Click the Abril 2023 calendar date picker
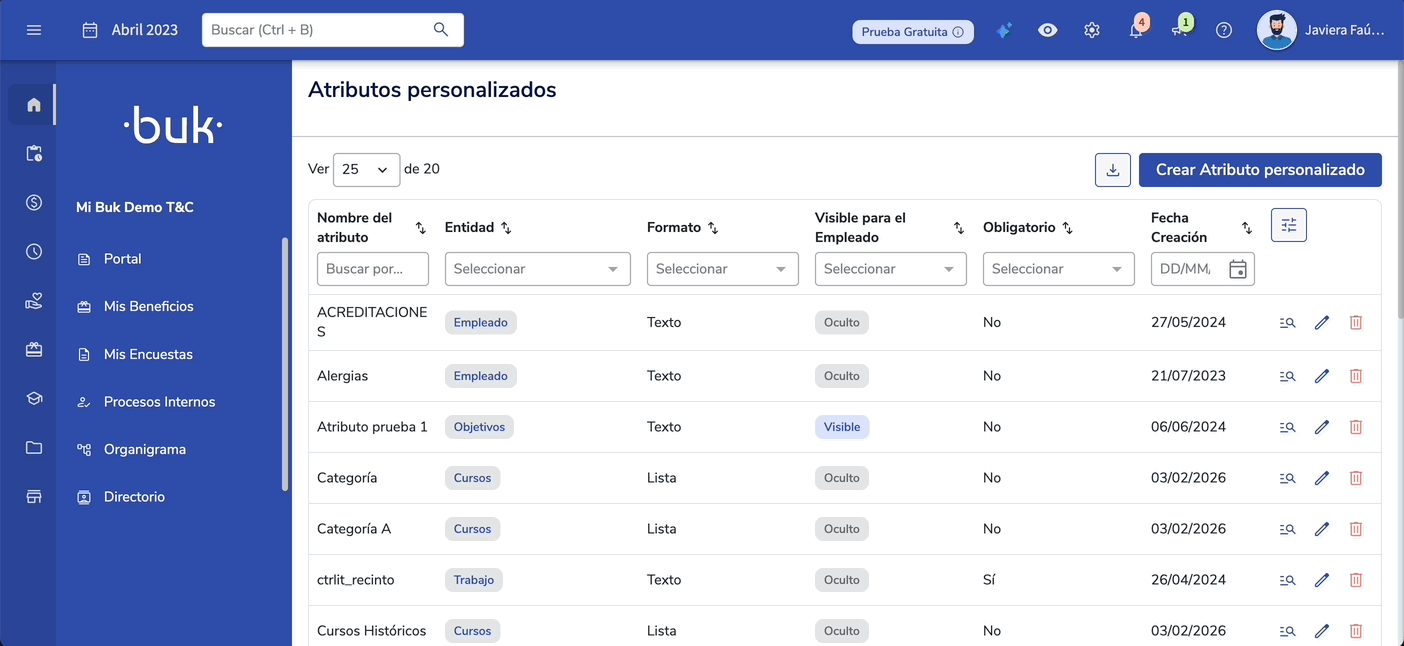Image resolution: width=1404 pixels, height=646 pixels. click(130, 30)
